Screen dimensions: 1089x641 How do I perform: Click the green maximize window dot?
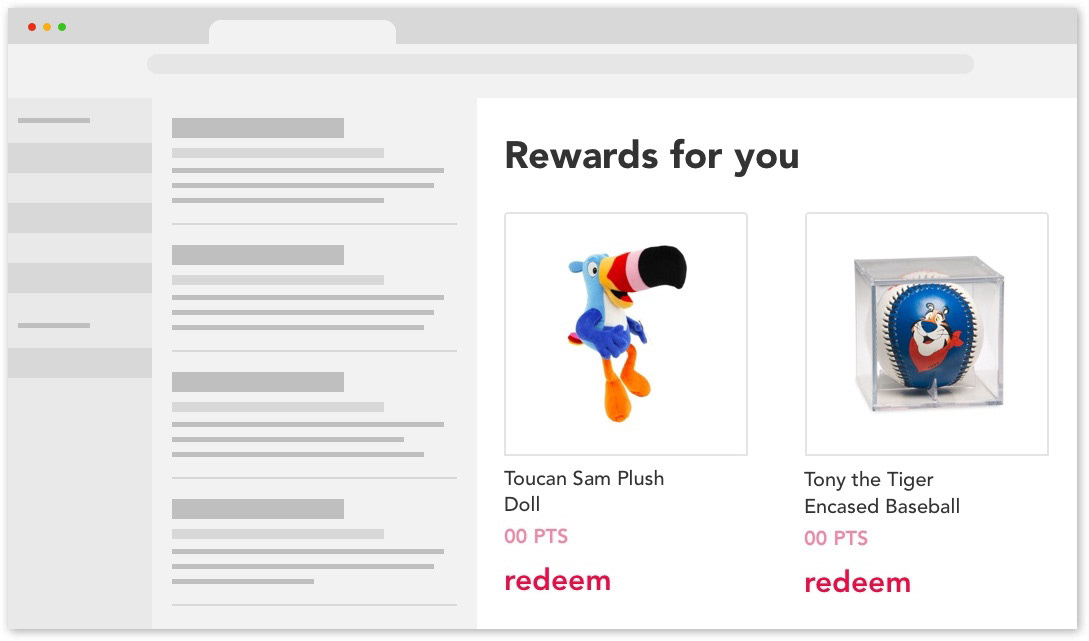click(x=63, y=27)
